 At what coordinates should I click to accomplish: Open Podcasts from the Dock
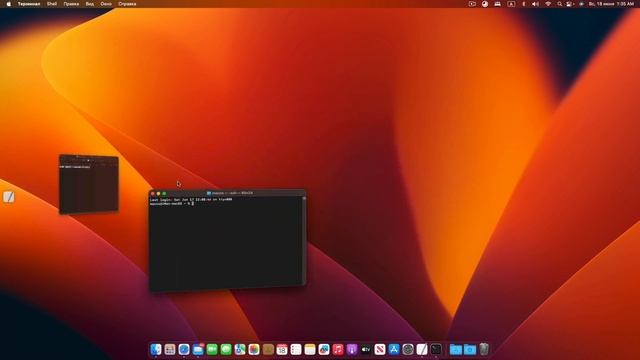pos(352,349)
